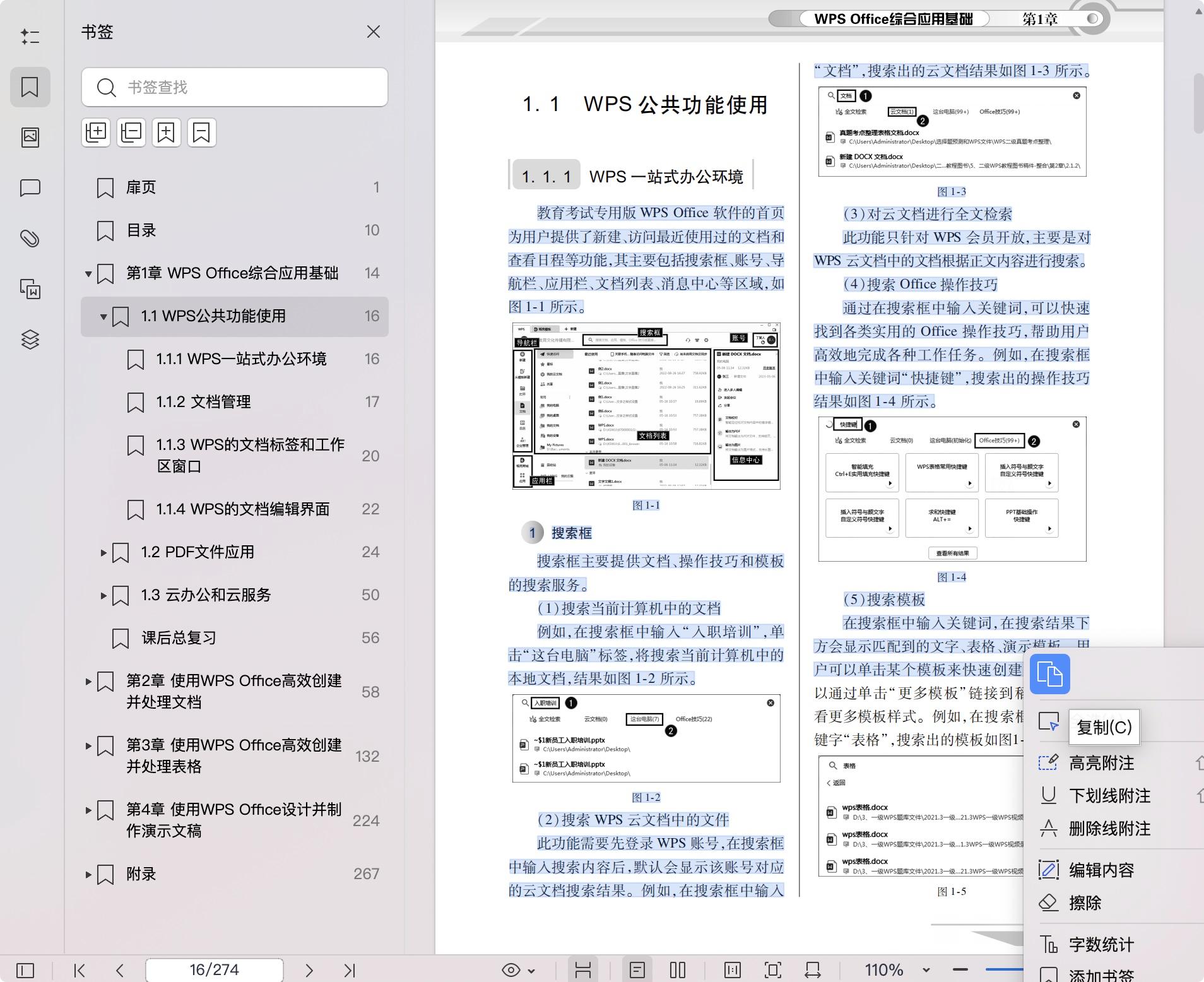
Task: Click the zoom out minus button
Action: pos(960,969)
